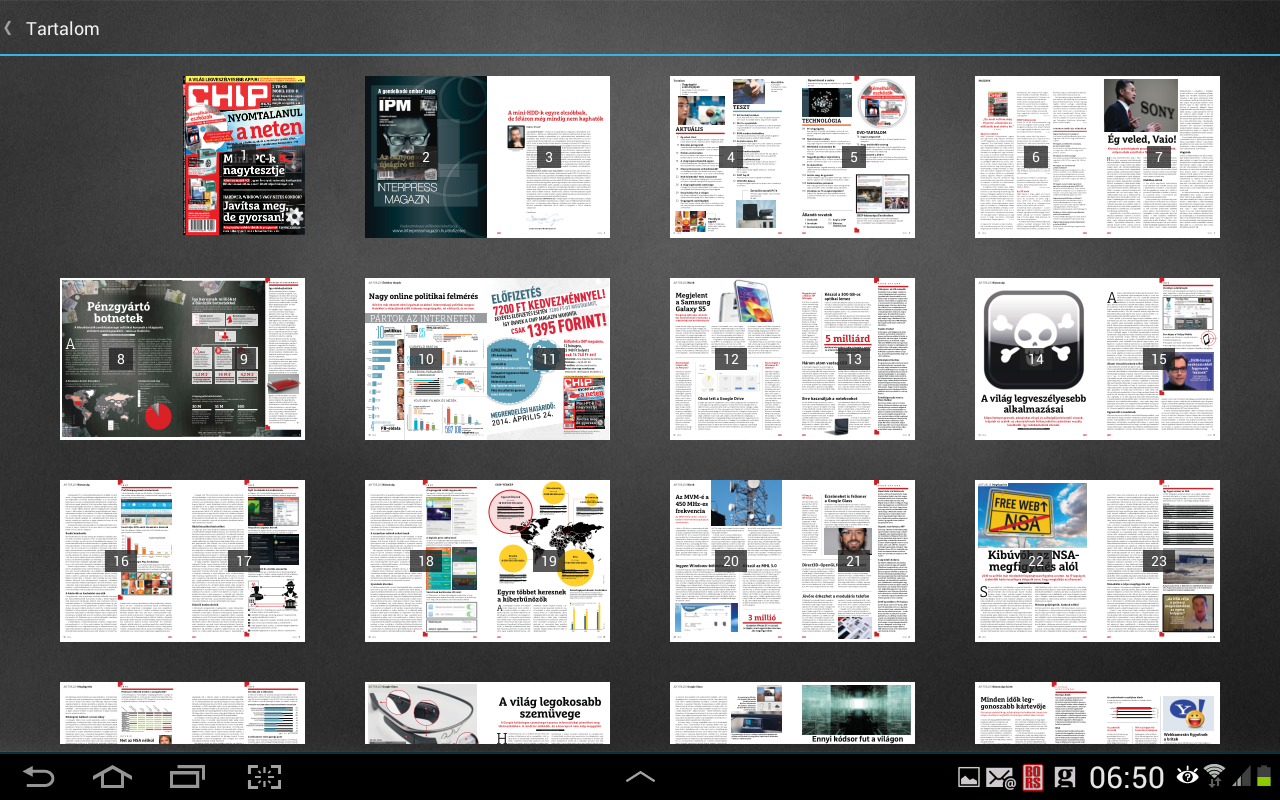Open page 9 thumbnail
1280x800 pixels.
pyautogui.click(x=244, y=359)
